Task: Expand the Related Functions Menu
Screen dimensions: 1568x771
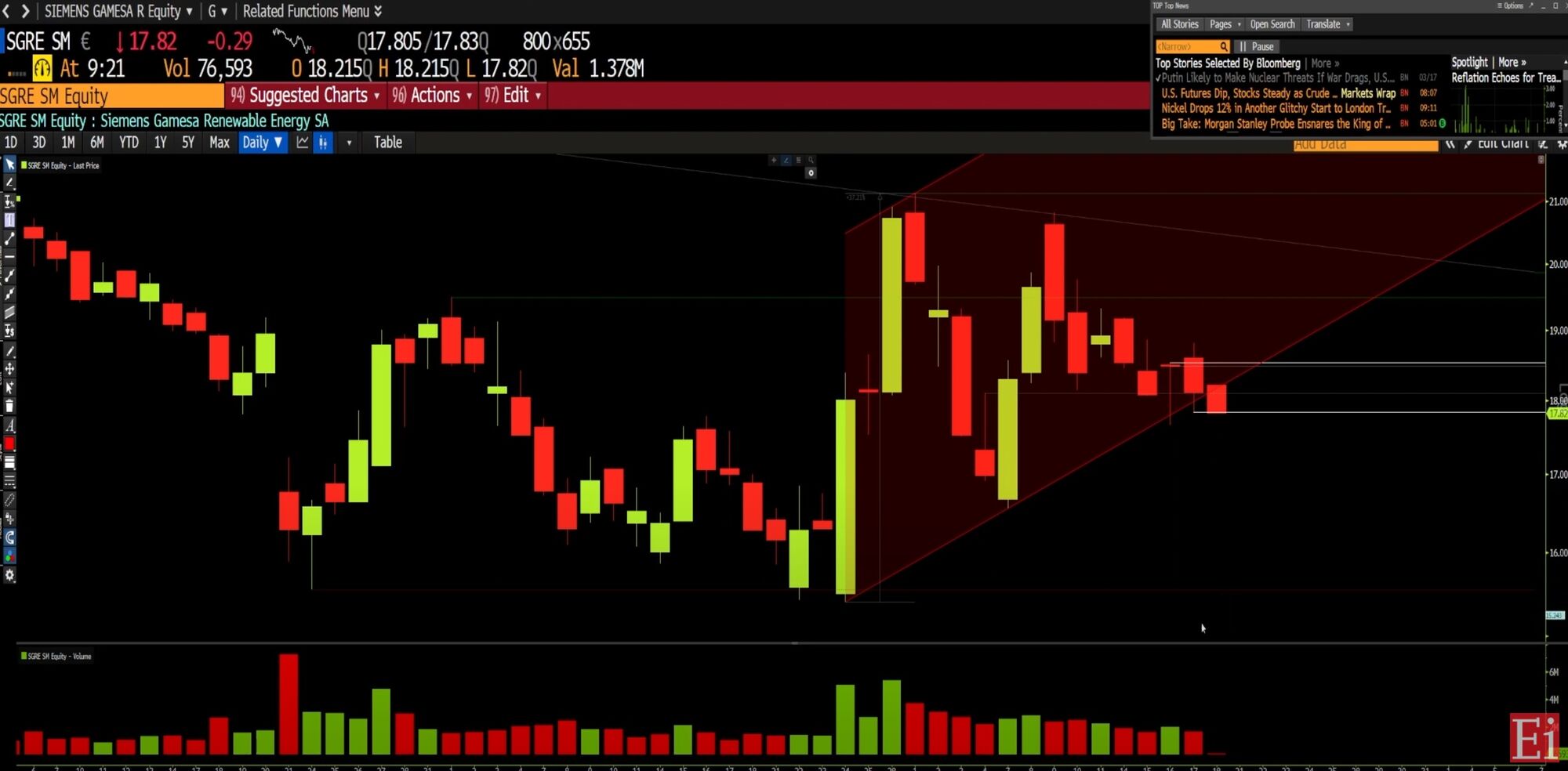Action: (312, 11)
